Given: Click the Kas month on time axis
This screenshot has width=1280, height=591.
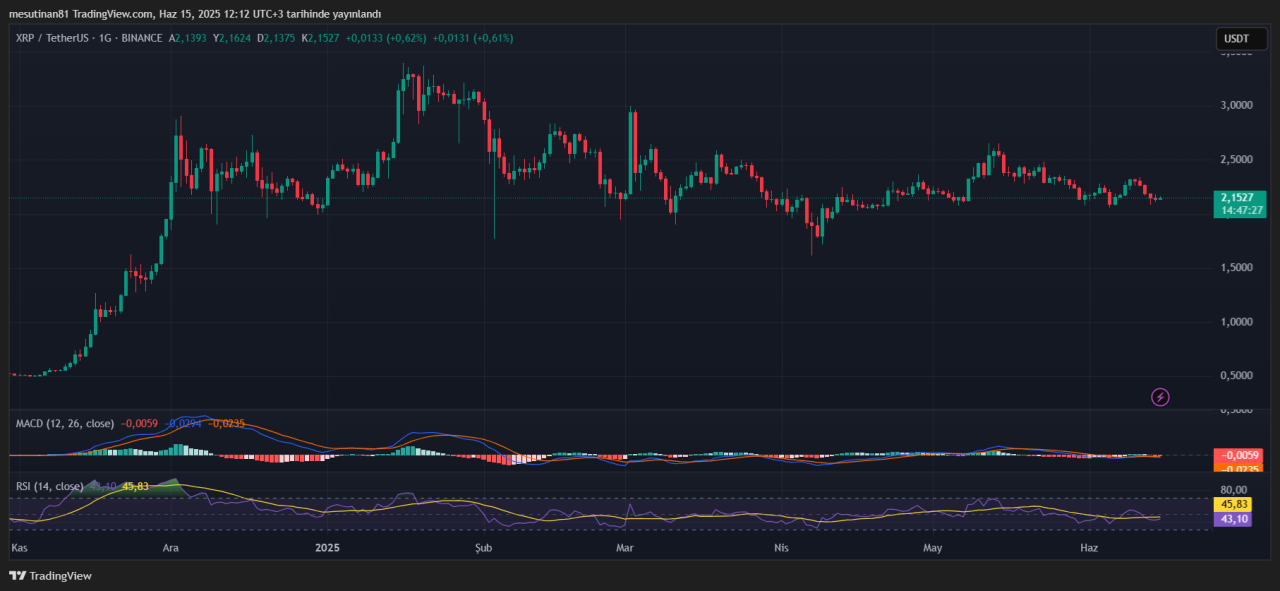Looking at the screenshot, I should click(x=18, y=548).
